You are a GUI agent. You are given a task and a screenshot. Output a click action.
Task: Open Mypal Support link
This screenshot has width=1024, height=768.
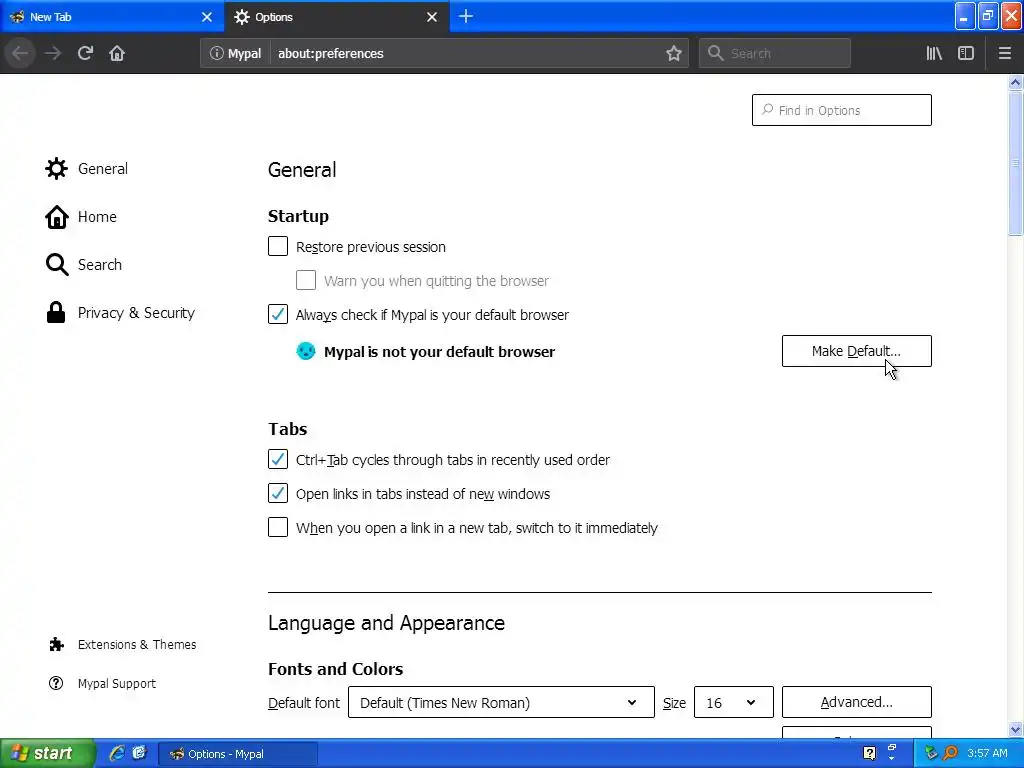click(x=116, y=684)
